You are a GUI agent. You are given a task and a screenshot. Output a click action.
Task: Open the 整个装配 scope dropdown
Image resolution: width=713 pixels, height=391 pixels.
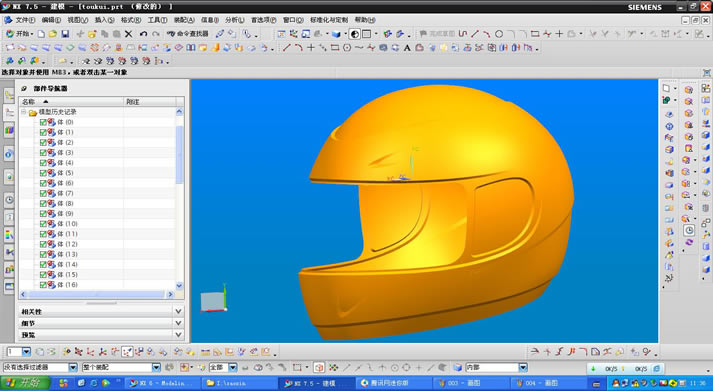(x=156, y=367)
